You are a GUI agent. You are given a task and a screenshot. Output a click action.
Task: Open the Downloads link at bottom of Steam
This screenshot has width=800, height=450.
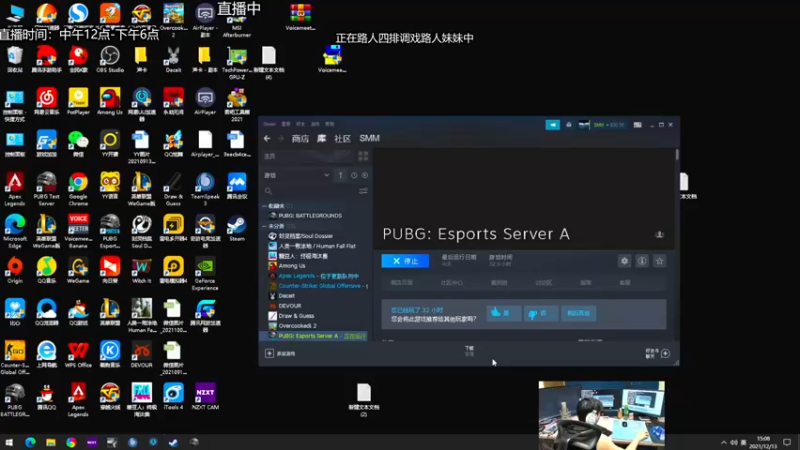click(x=469, y=351)
